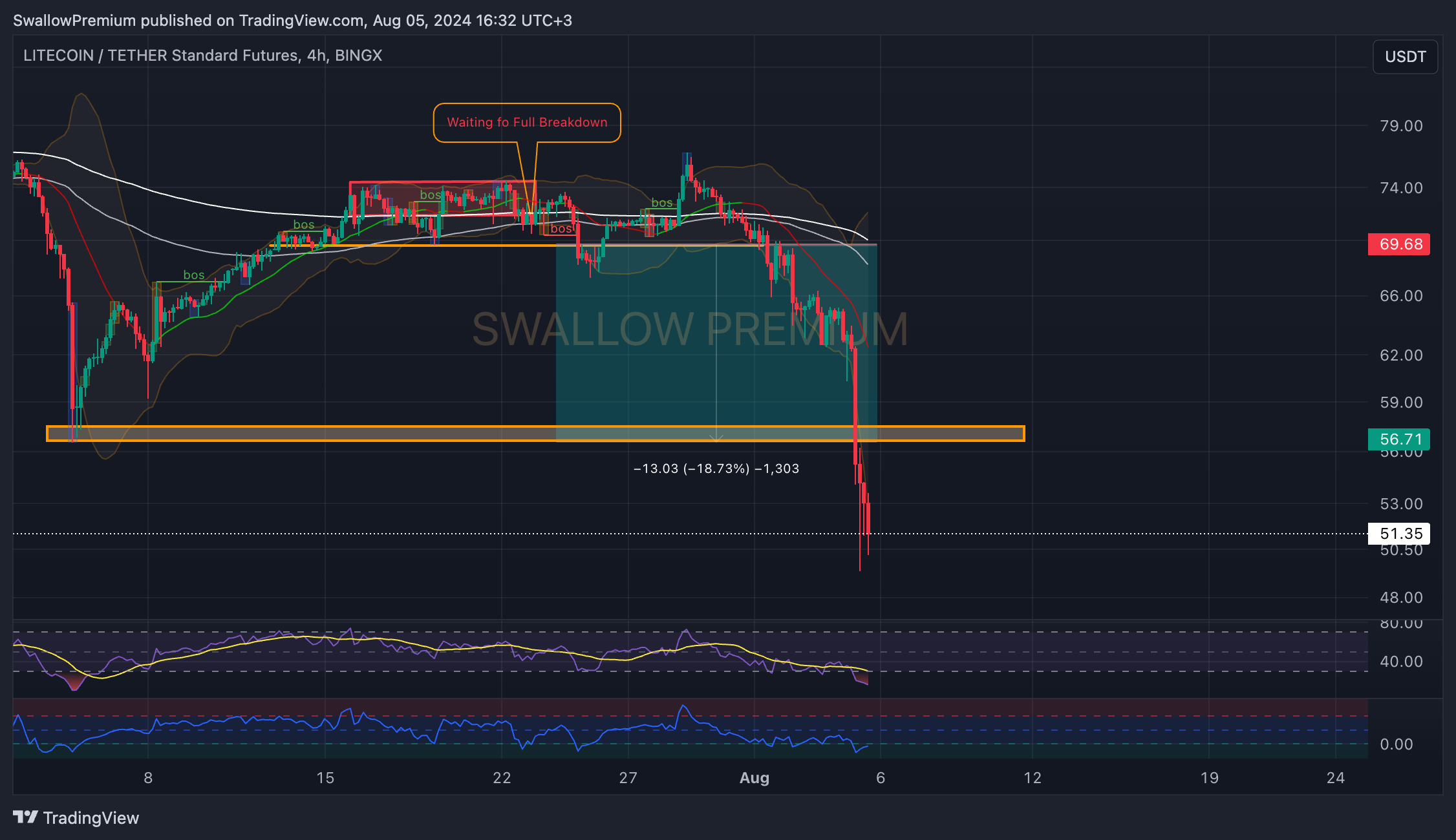Click the '27' date on time axis
This screenshot has height=840, width=1456.
click(628, 778)
